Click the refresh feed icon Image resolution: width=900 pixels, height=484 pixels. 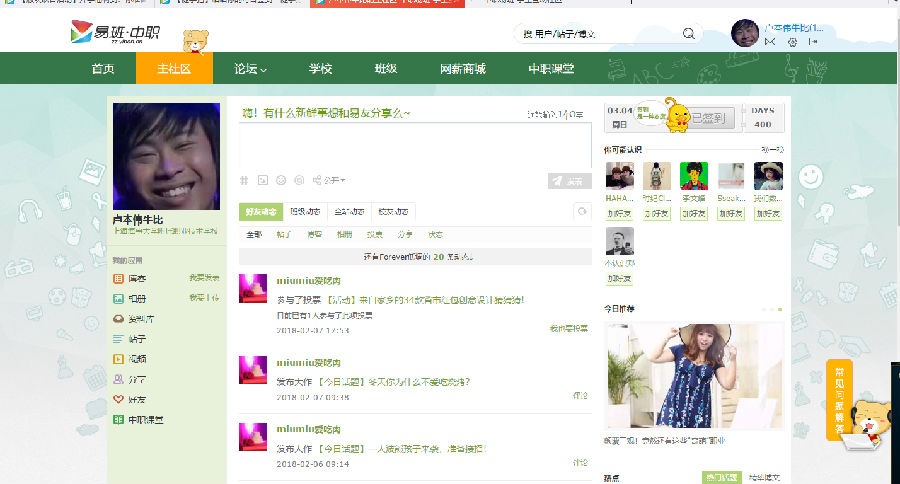pyautogui.click(x=581, y=211)
